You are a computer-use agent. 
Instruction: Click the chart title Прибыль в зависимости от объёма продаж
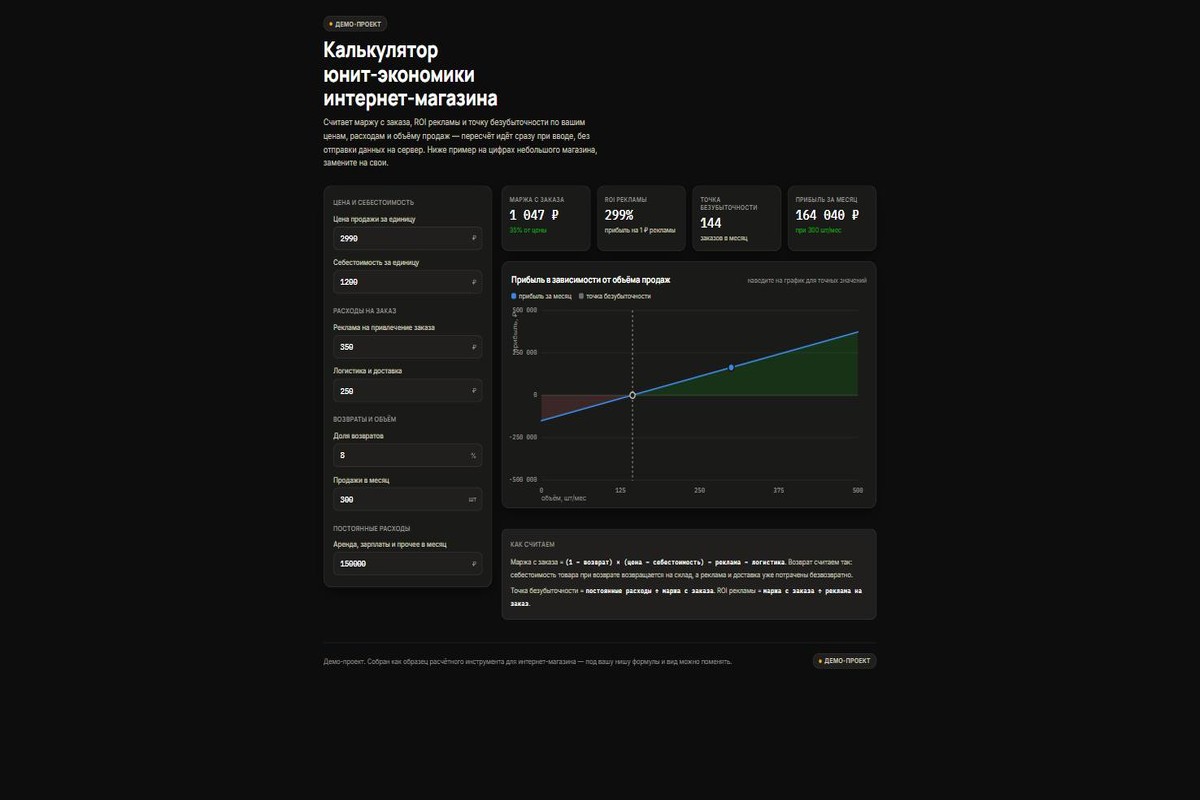[x=591, y=280]
